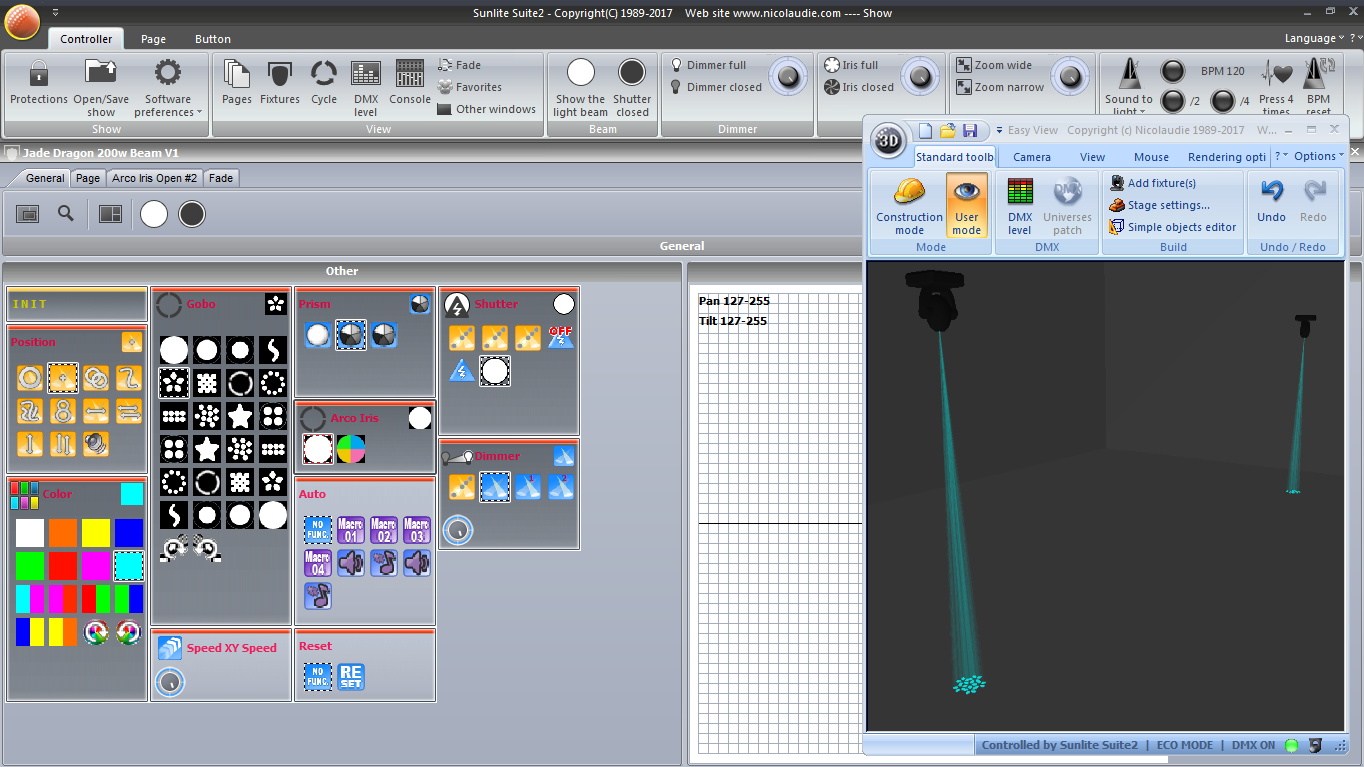Open the Pages view in the ribbon
Screen dimensions: 1364x767
pos(237,74)
